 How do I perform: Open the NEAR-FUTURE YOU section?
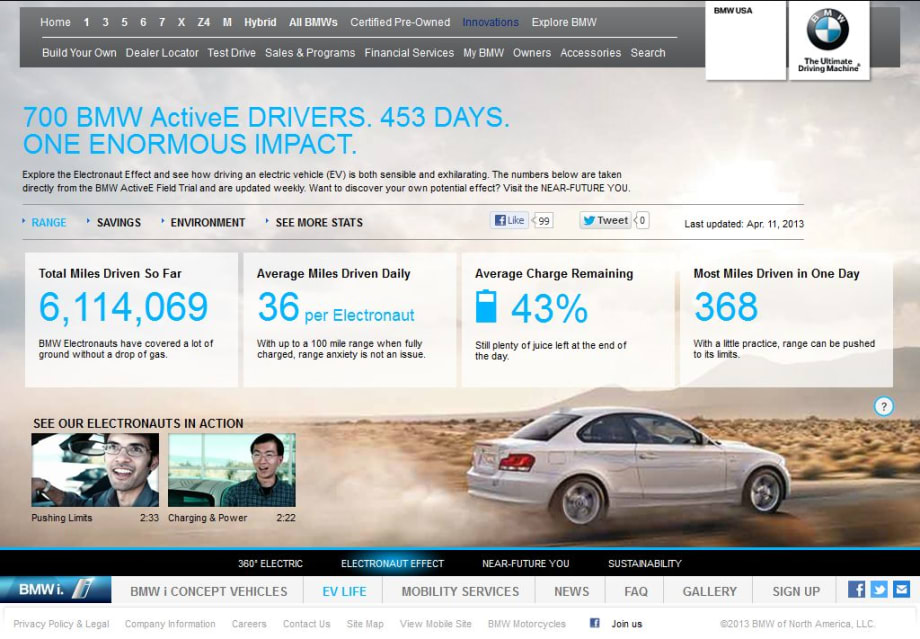pyautogui.click(x=526, y=563)
